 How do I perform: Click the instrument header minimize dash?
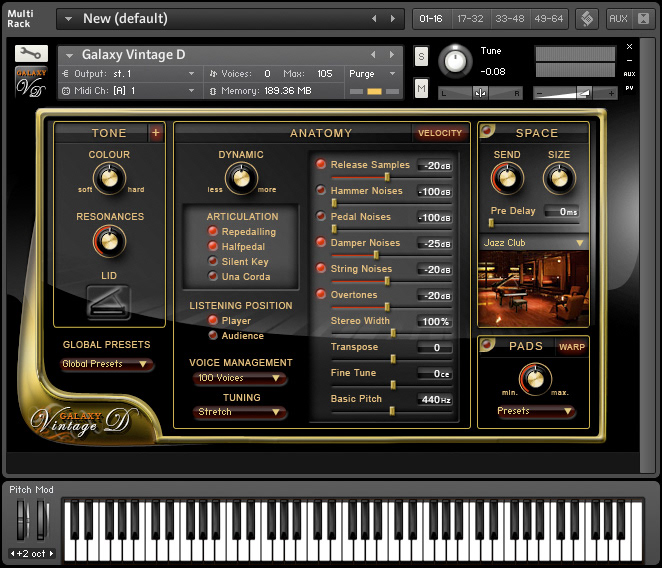629,60
